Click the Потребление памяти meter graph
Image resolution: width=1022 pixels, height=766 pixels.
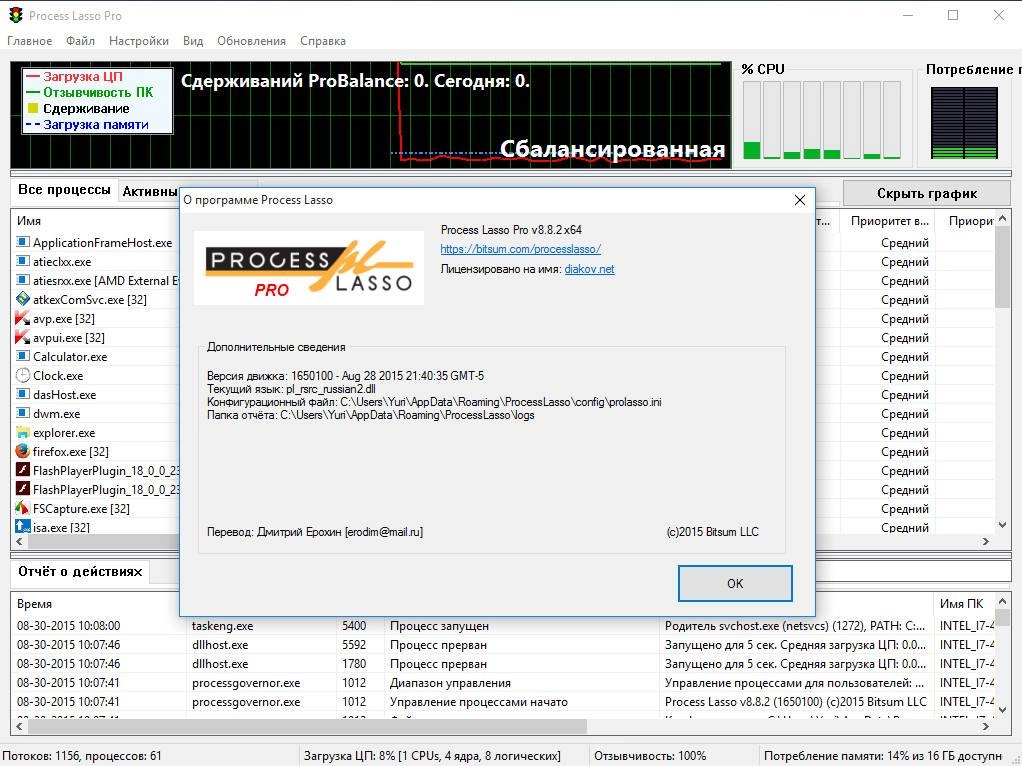[964, 123]
